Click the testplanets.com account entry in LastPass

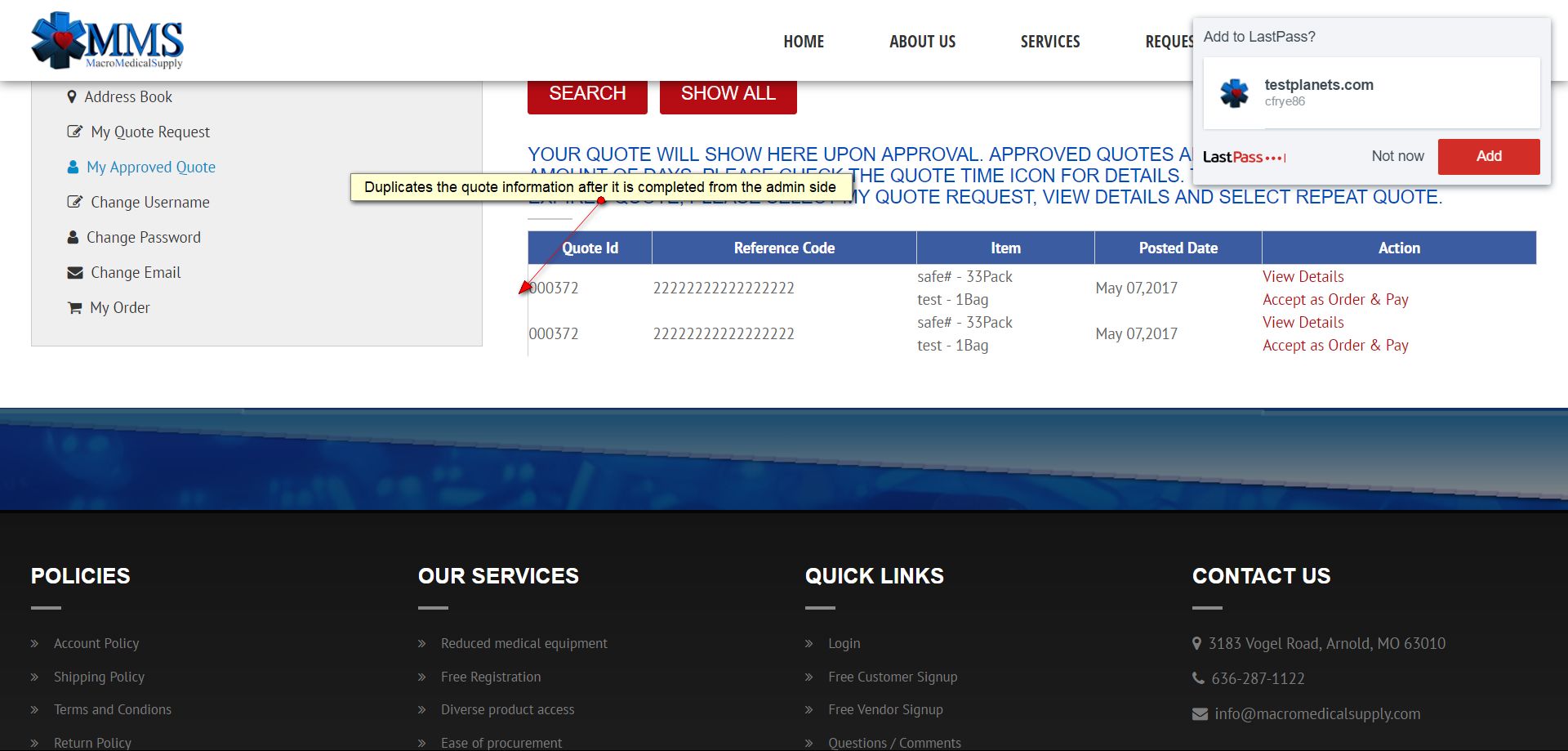coord(1372,92)
